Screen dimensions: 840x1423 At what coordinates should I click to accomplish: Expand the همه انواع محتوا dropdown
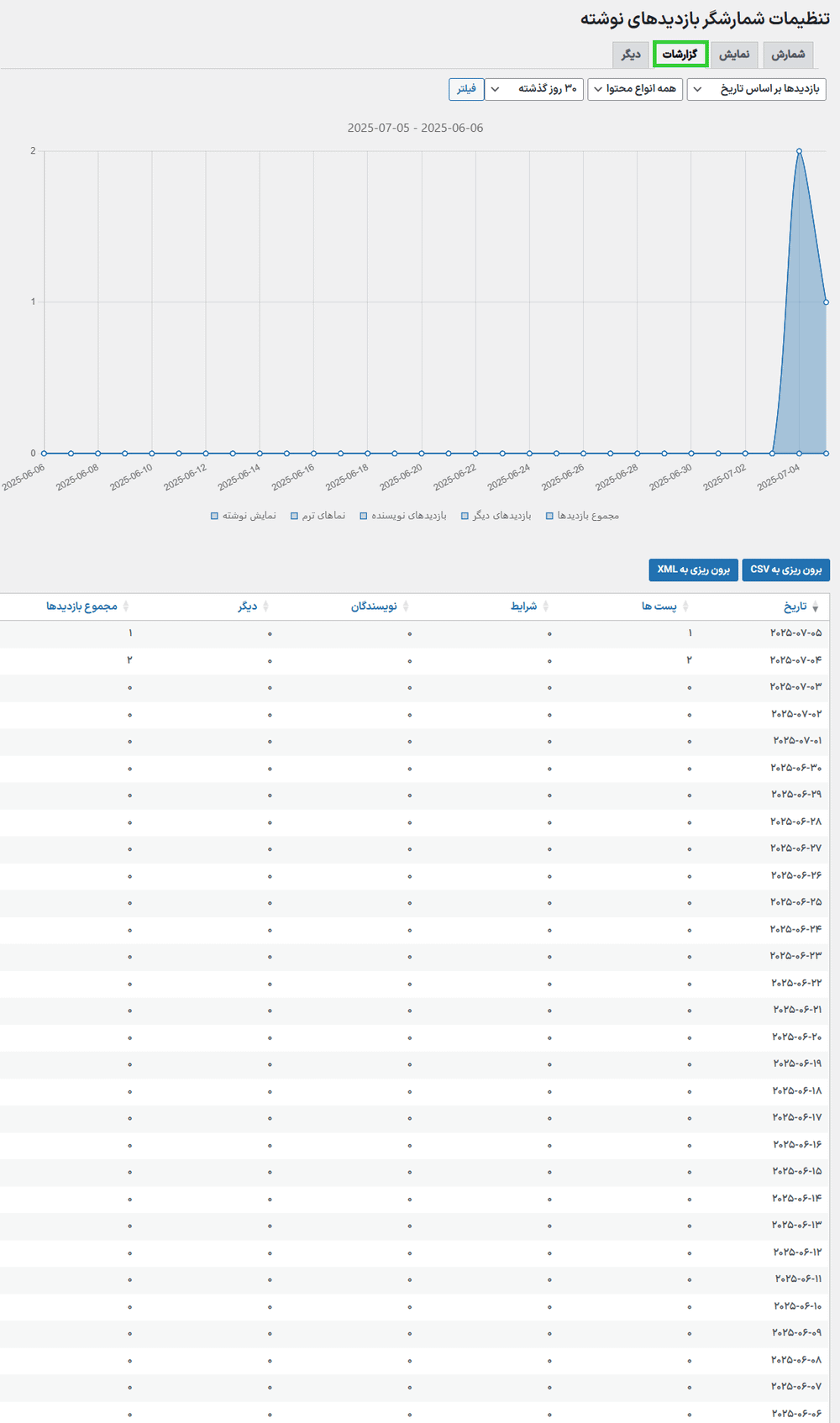click(x=635, y=89)
